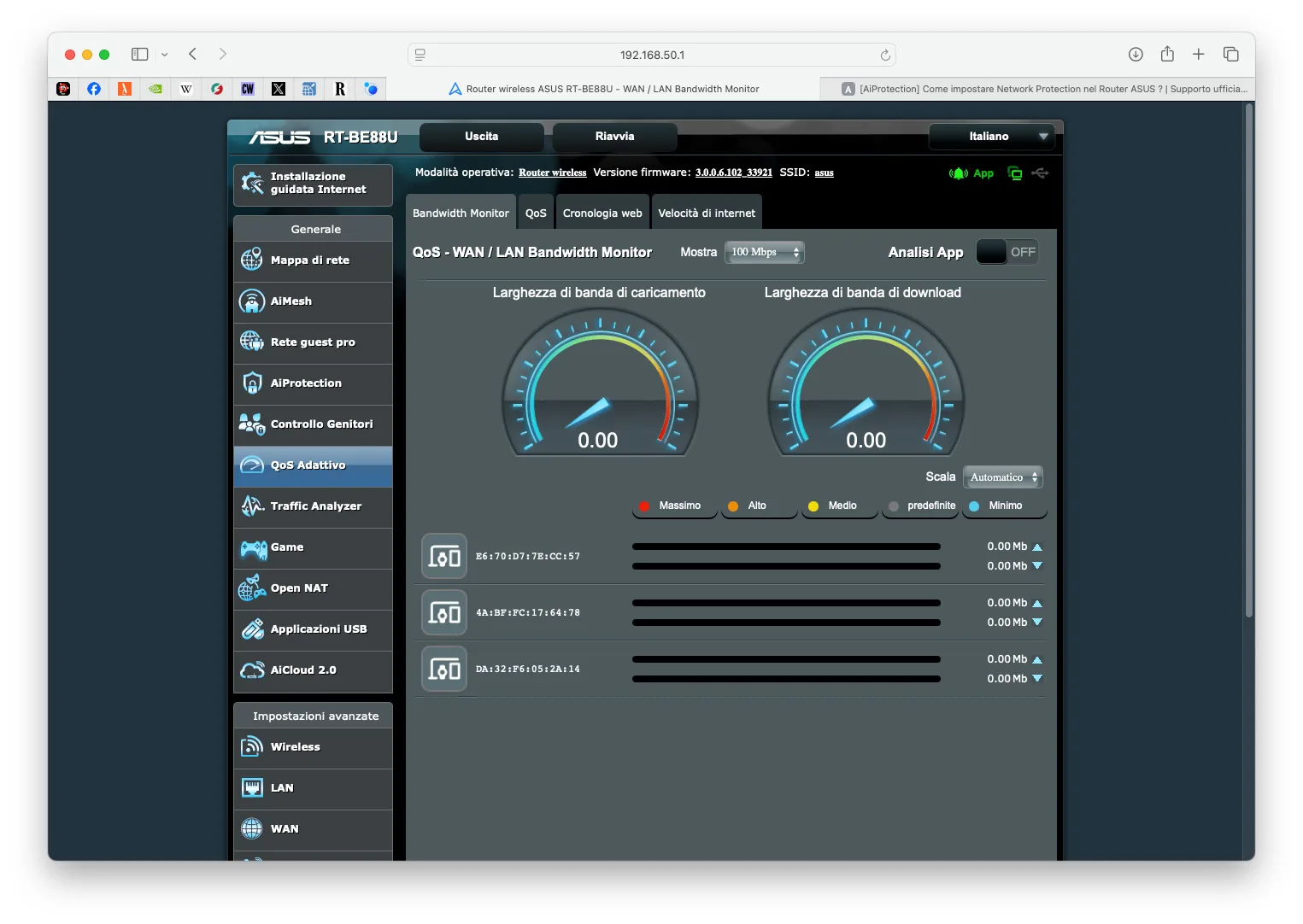Expand the Scala Automatico dropdown
The height and width of the screenshot is (924, 1303).
pyautogui.click(x=1002, y=477)
